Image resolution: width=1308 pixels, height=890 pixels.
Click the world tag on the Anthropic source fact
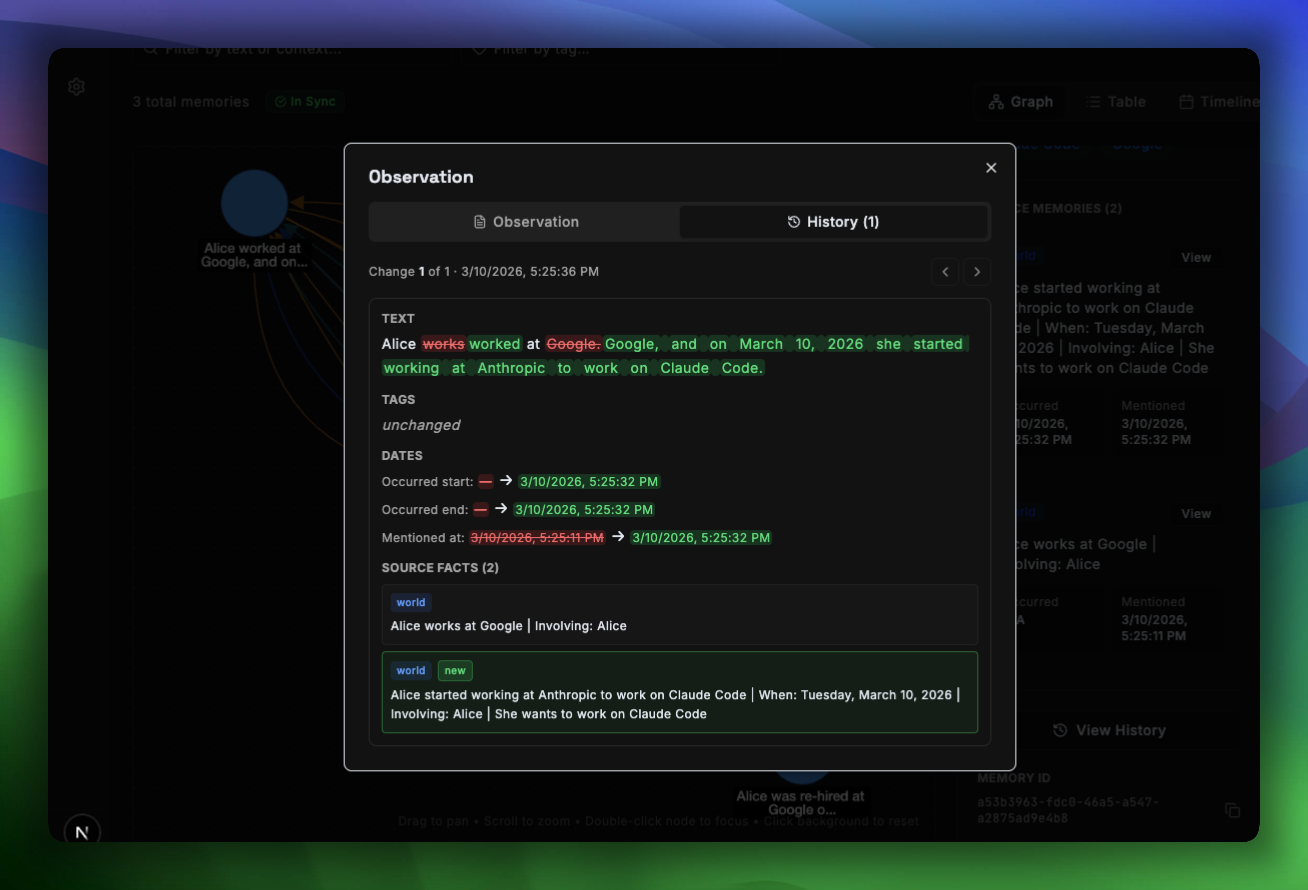pos(411,671)
